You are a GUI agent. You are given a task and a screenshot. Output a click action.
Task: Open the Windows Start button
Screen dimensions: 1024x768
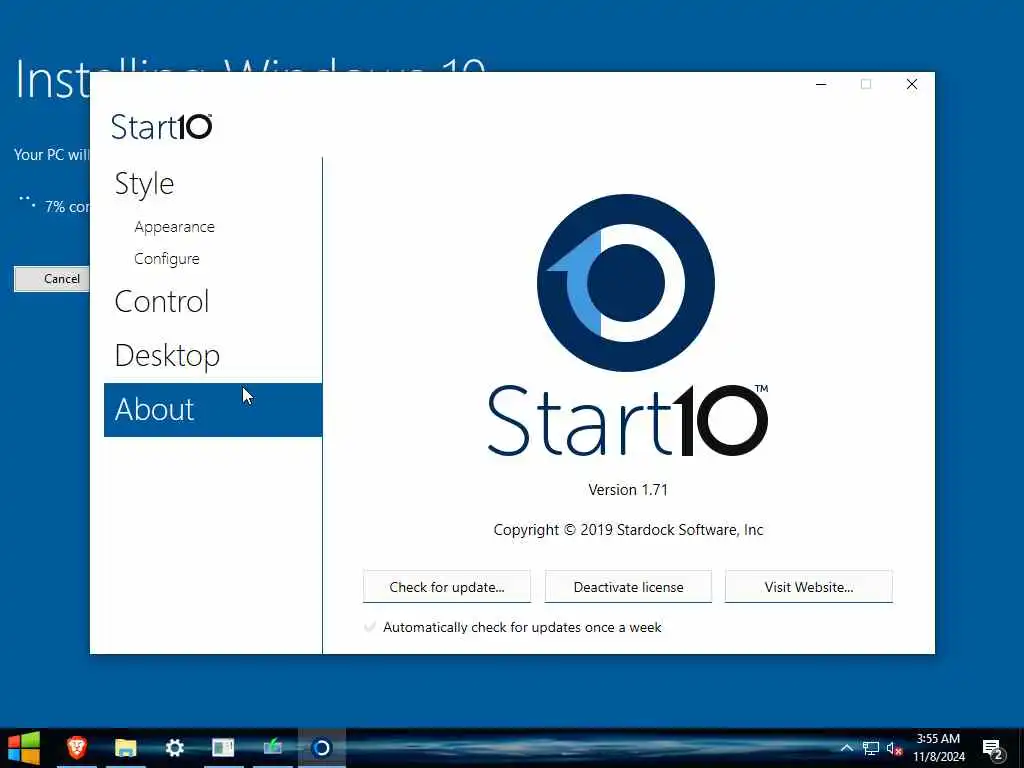click(x=24, y=748)
